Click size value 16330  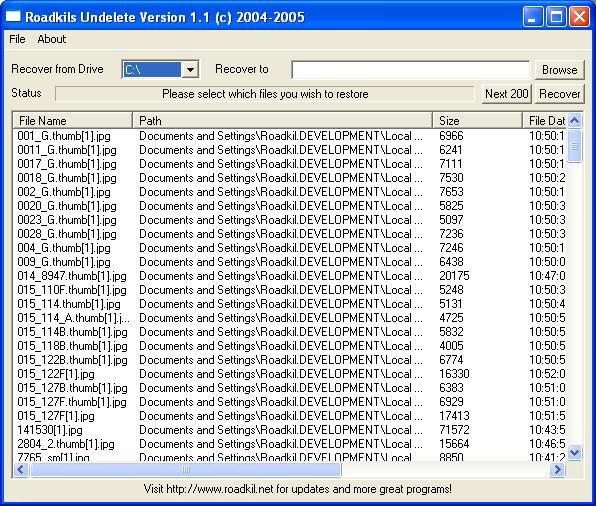[454, 374]
